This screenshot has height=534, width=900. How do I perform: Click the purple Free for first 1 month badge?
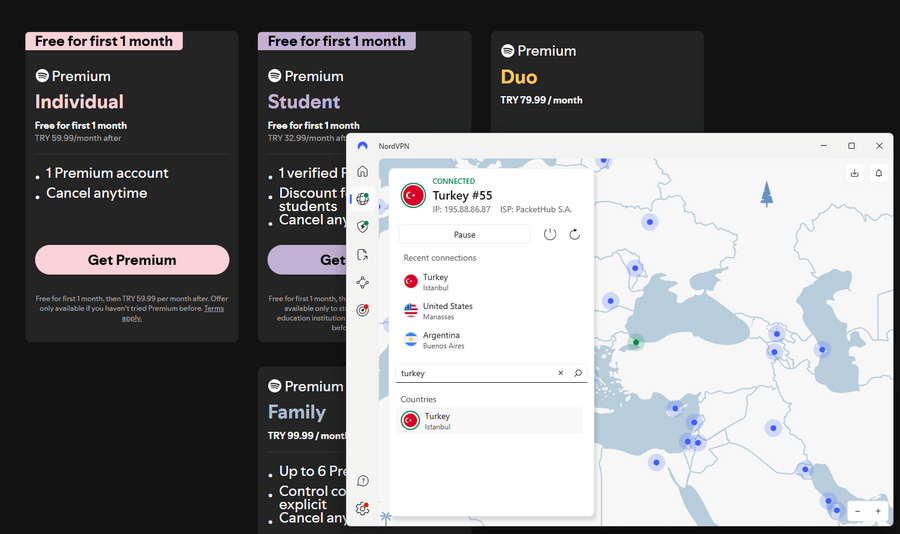337,41
